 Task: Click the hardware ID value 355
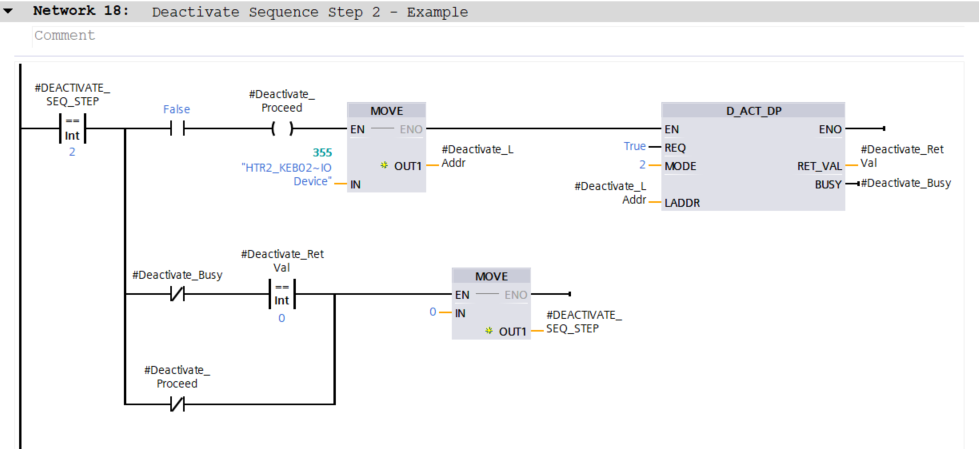(x=322, y=152)
